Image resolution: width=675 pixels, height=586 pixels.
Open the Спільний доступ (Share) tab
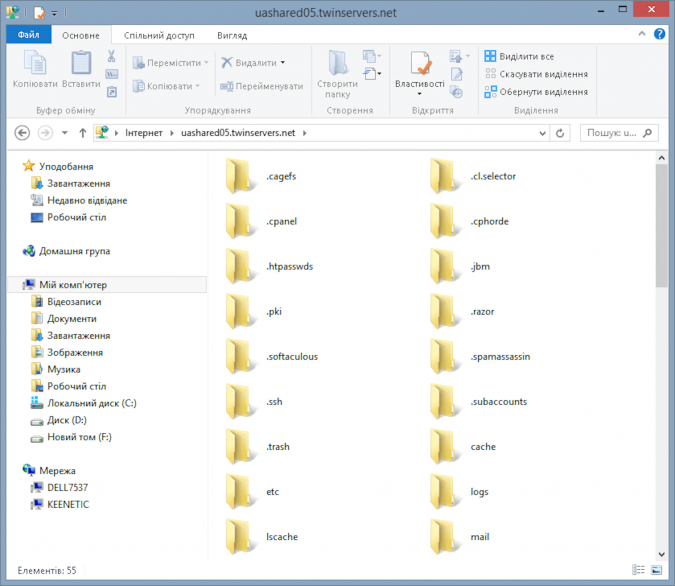(x=160, y=35)
